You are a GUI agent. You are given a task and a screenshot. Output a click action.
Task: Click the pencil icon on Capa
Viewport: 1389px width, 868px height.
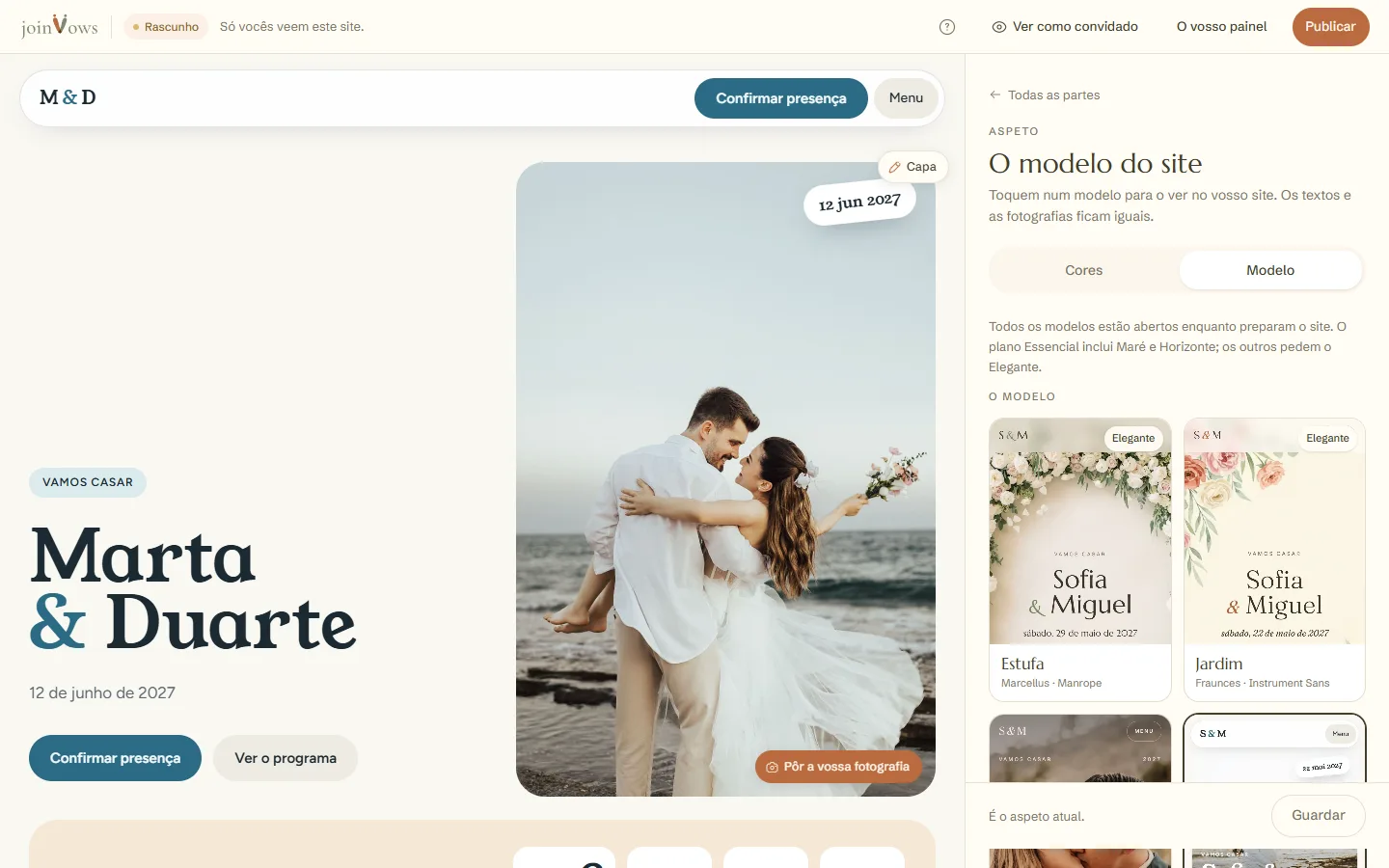[x=894, y=167]
